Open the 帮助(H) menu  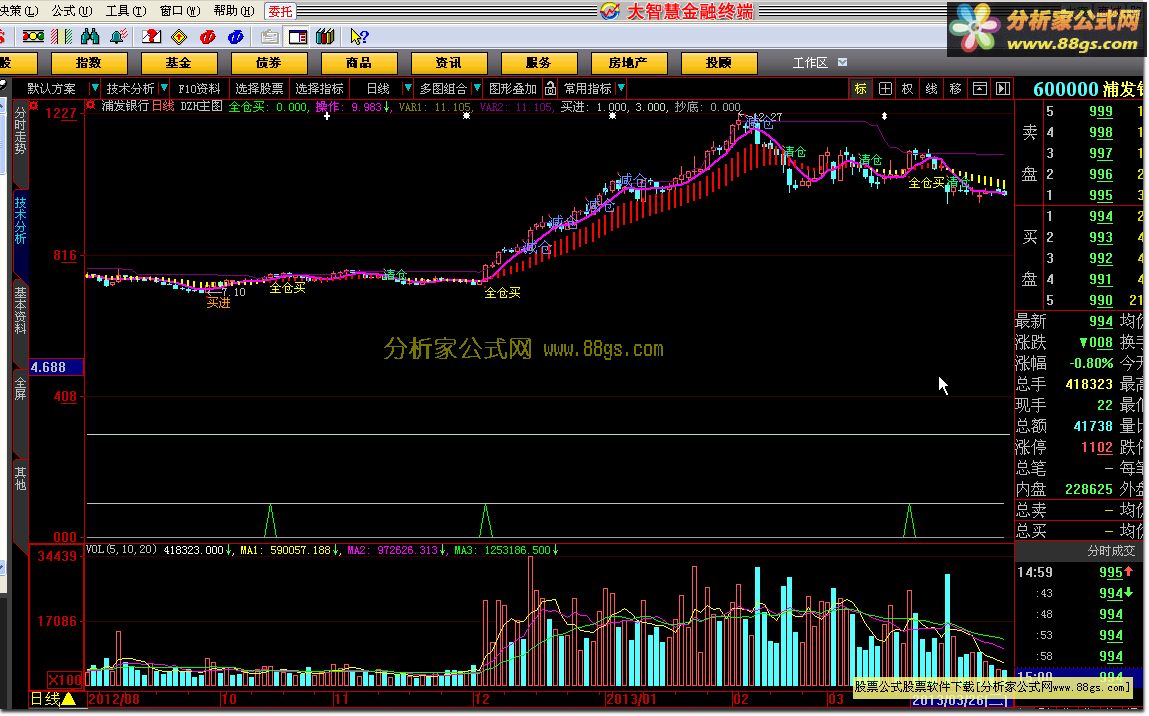234,10
